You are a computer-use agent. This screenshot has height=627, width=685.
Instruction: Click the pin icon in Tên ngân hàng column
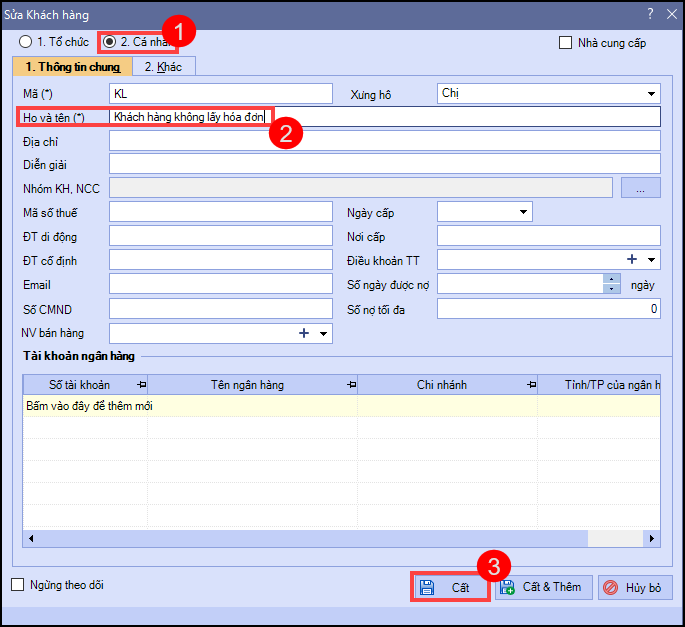tap(350, 385)
